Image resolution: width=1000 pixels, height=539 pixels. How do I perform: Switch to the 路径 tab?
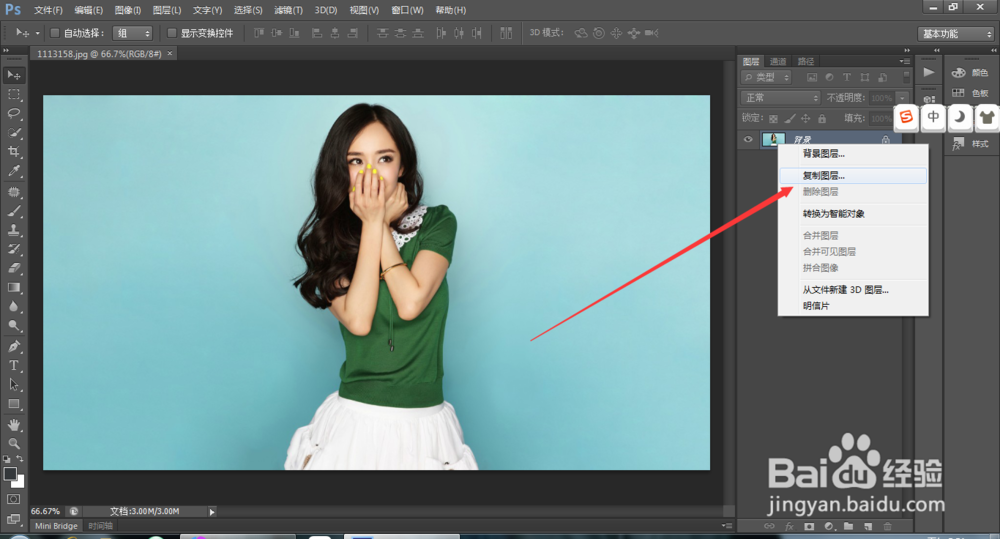[805, 61]
